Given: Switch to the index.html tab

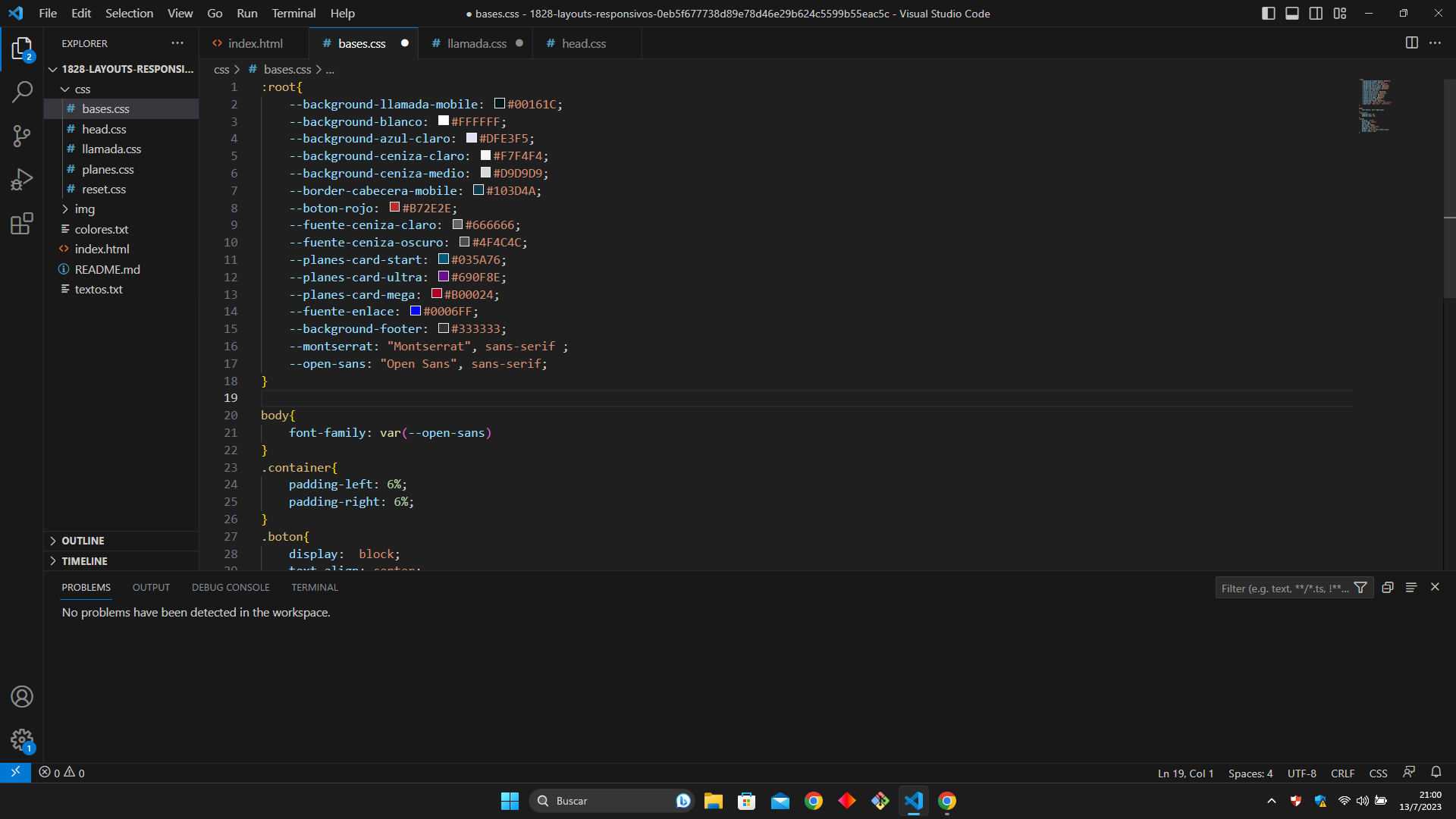Looking at the screenshot, I should pyautogui.click(x=255, y=43).
